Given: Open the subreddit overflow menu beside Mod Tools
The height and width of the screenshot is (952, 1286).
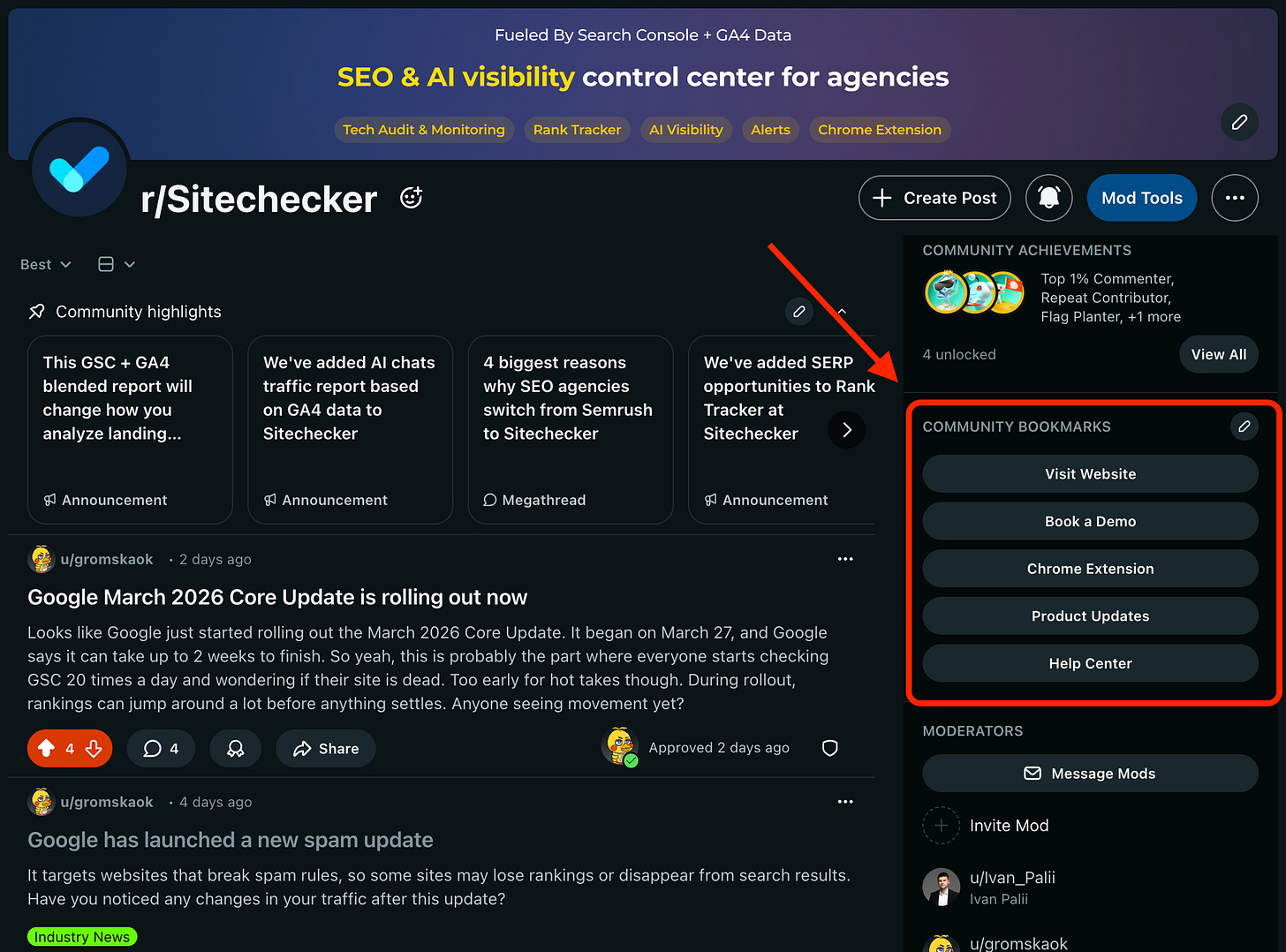Looking at the screenshot, I should coord(1235,198).
